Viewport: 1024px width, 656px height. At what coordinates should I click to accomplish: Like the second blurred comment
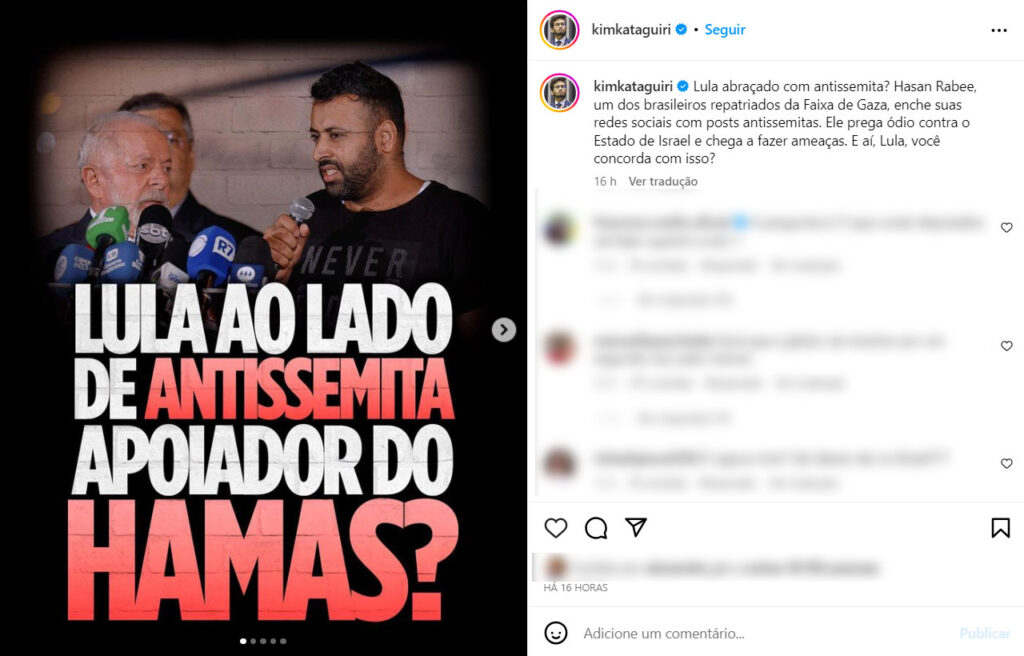coord(1006,346)
